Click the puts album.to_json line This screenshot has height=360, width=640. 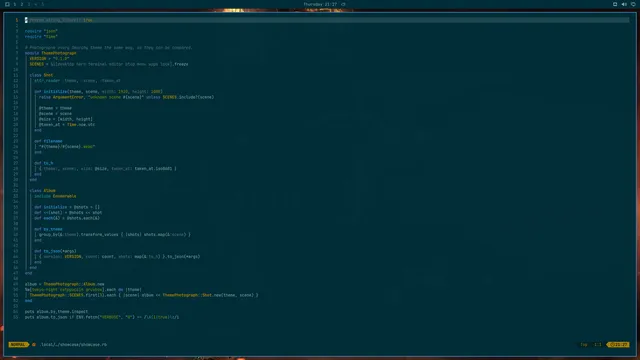click(x=102, y=317)
